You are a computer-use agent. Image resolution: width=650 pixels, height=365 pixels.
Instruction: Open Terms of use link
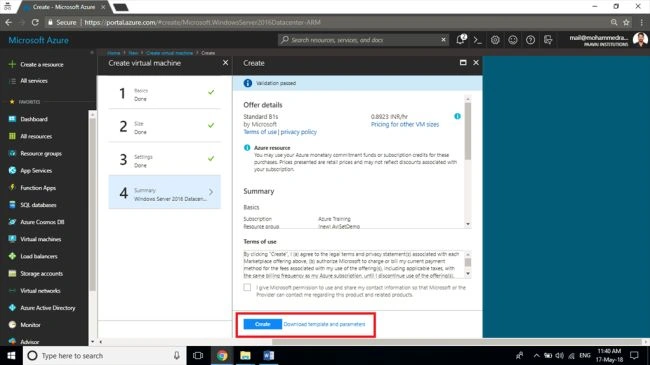(260, 132)
